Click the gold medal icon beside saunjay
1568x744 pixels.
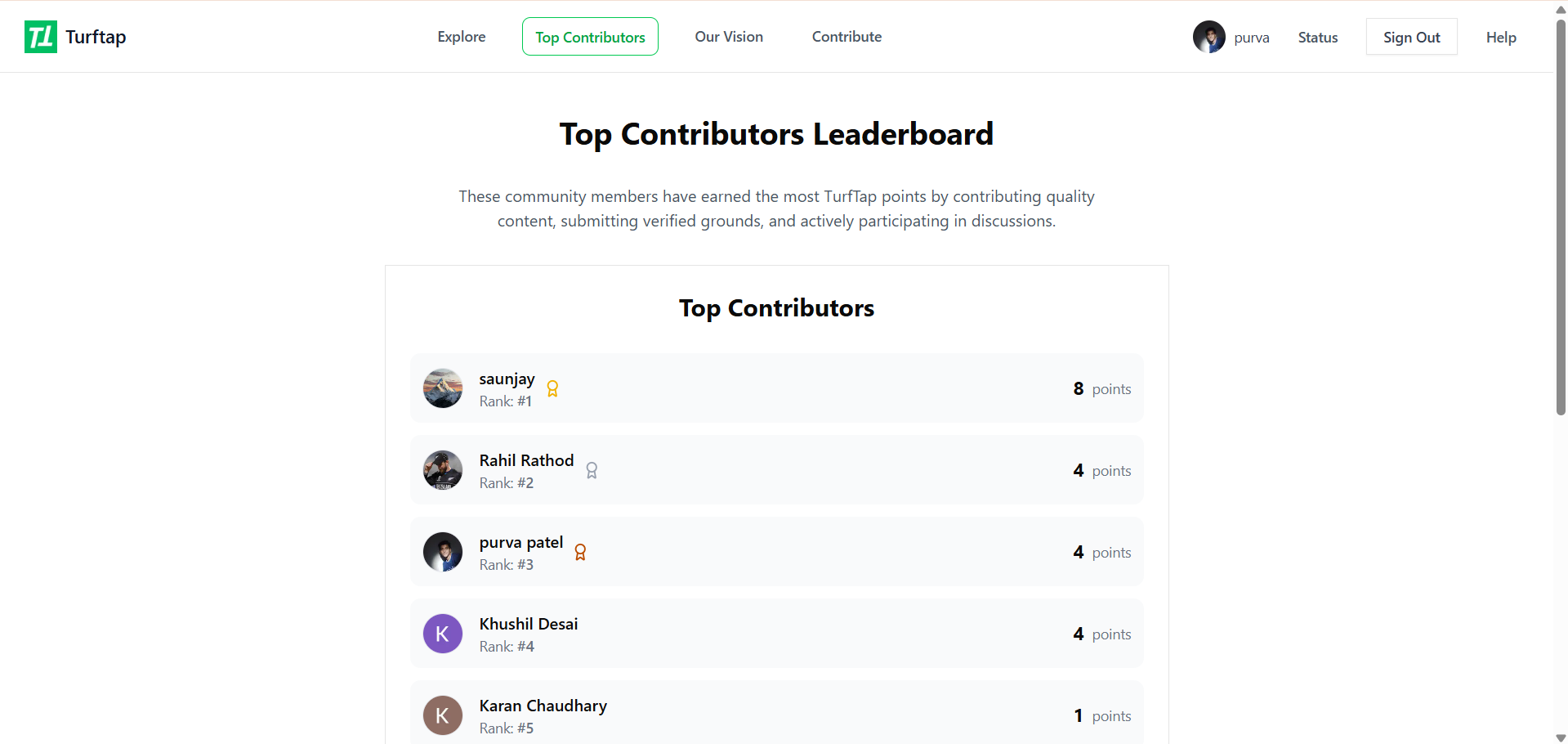coord(552,389)
